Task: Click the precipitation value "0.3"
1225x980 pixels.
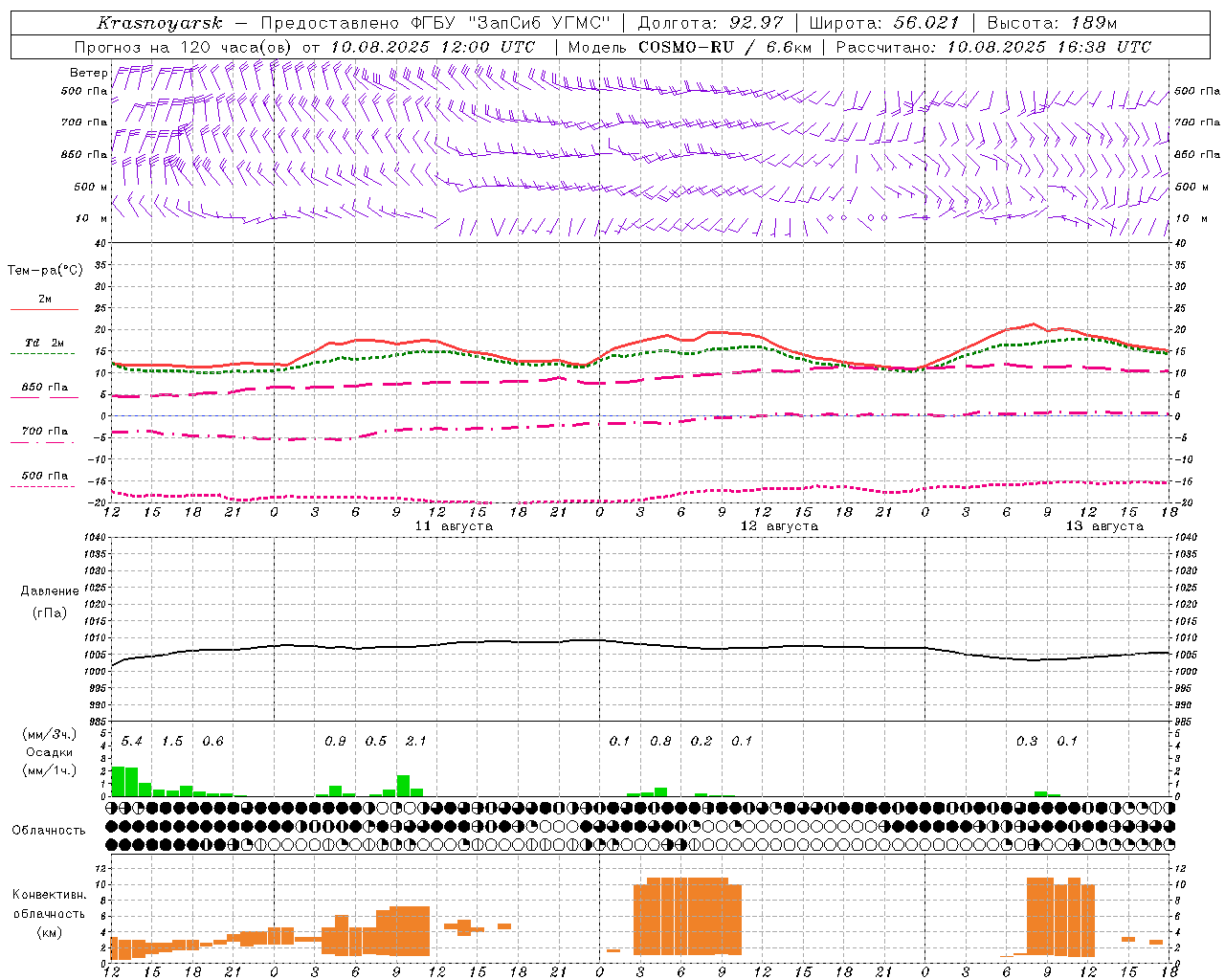Action: (1027, 742)
